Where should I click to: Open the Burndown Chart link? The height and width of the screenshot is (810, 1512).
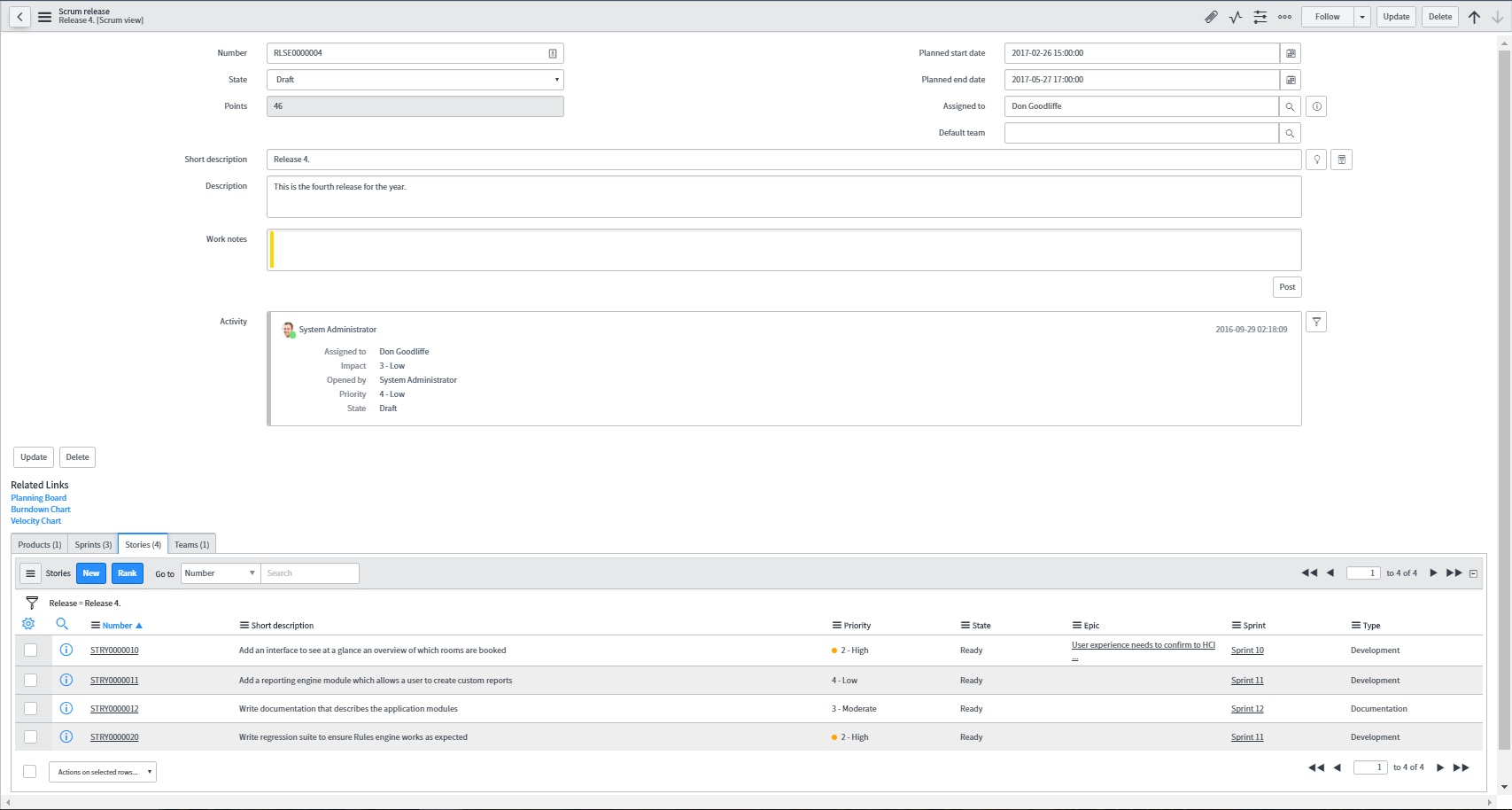point(41,510)
